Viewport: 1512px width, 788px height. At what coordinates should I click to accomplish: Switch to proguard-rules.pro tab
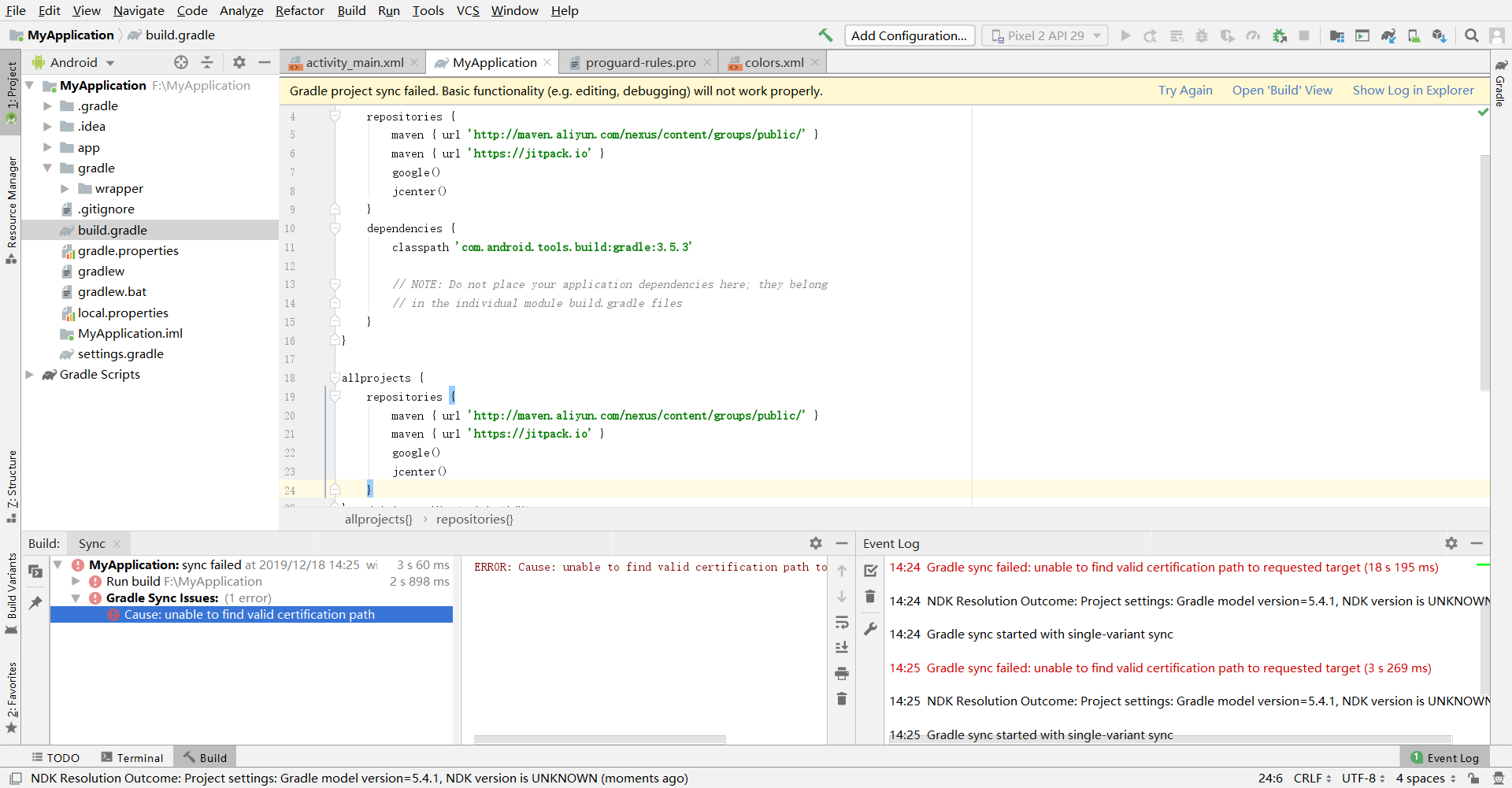click(640, 62)
